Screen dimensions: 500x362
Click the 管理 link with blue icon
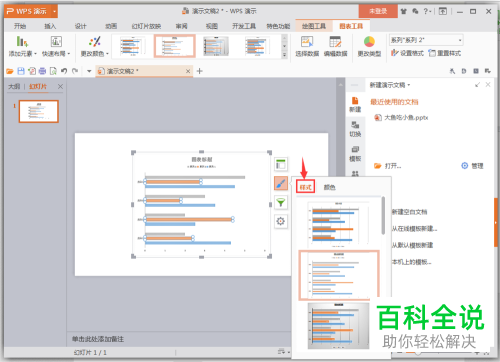(472, 166)
